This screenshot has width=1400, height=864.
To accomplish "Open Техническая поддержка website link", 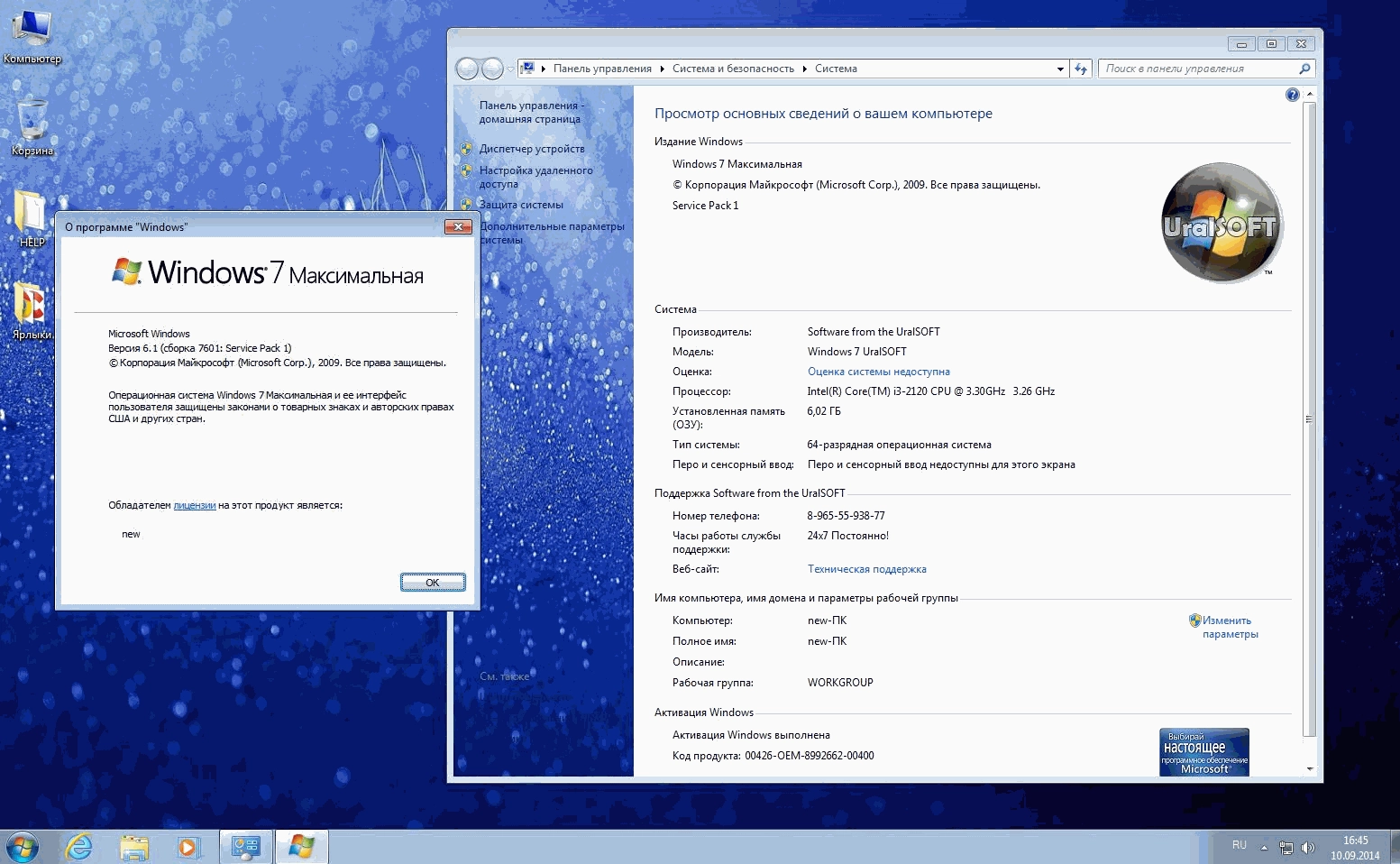I will (x=867, y=569).
